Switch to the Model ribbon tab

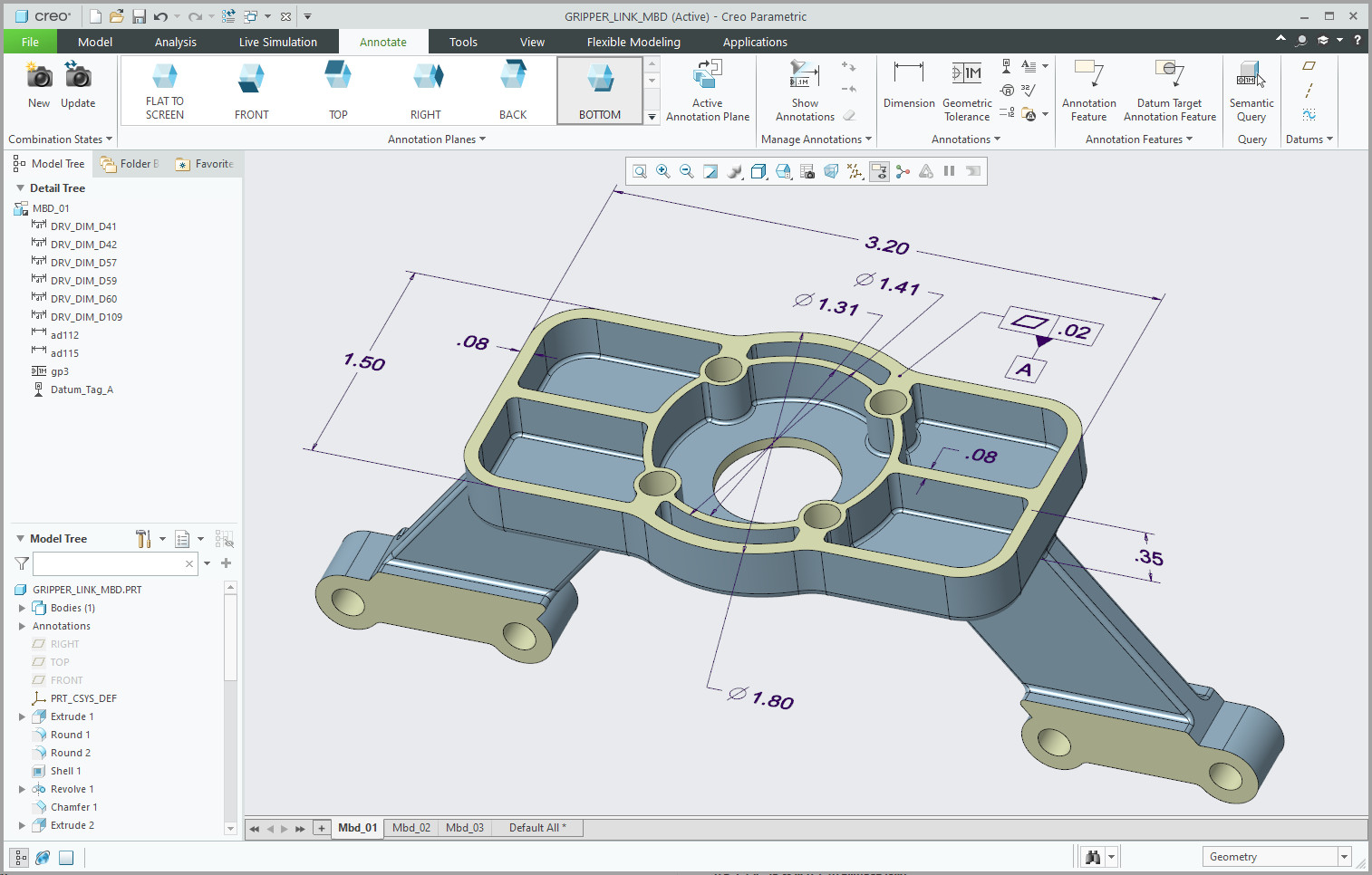(95, 42)
